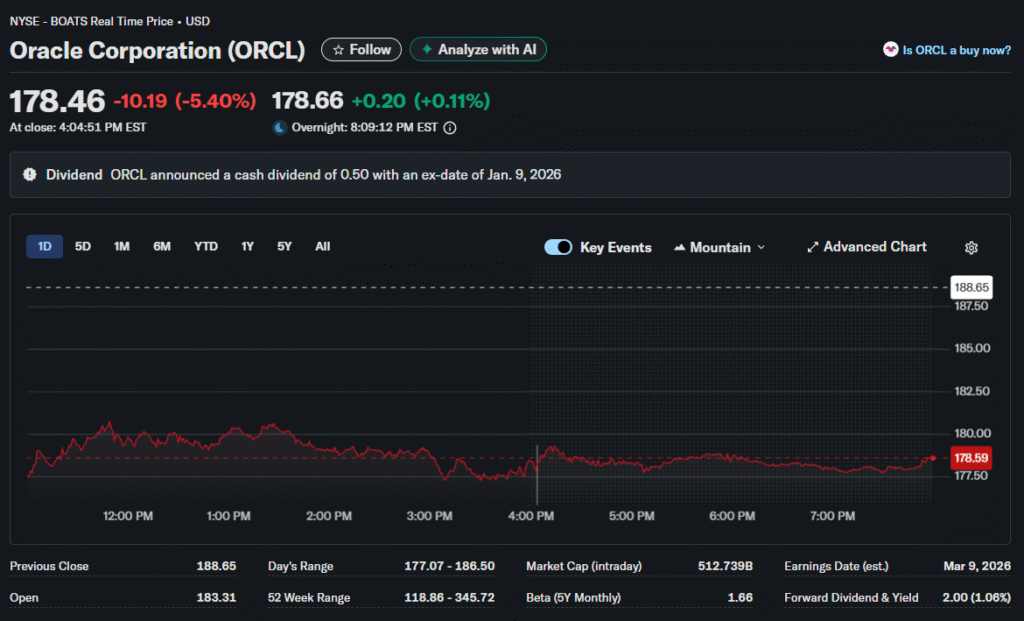Expand to the Advanced Chart
1024x621 pixels.
[866, 247]
